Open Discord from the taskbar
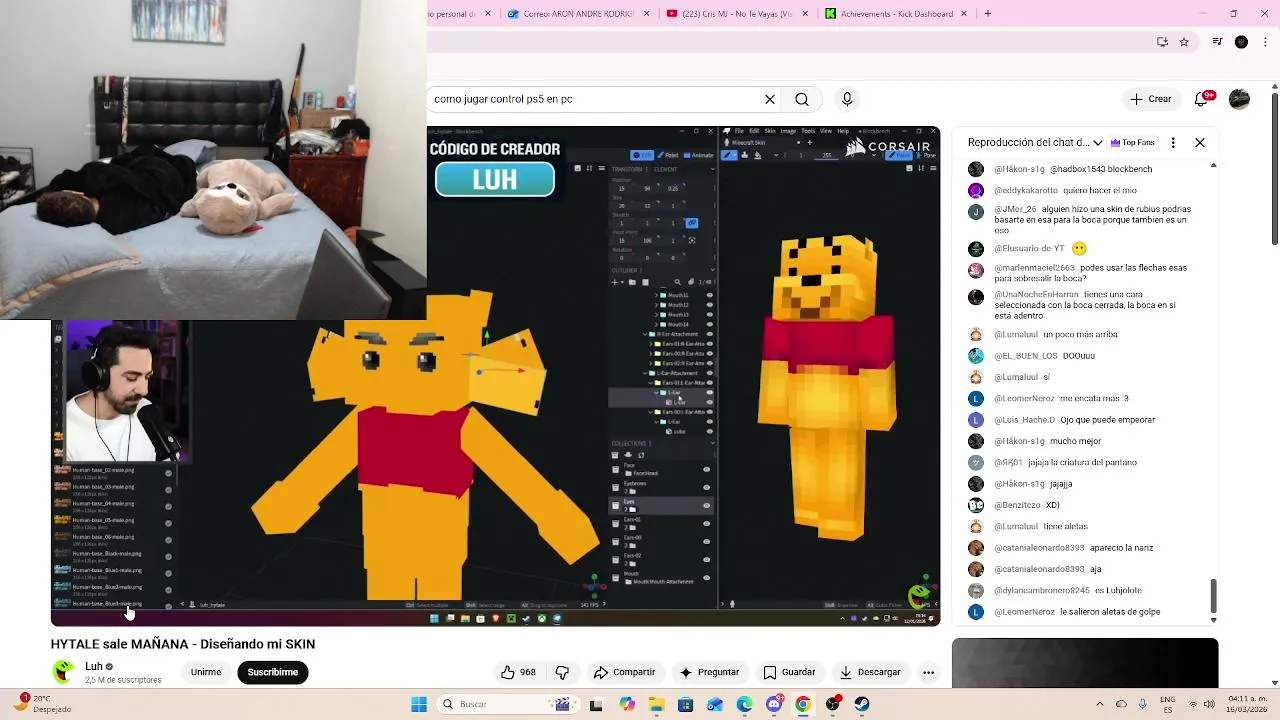This screenshot has height=720, width=1280. (x=774, y=704)
